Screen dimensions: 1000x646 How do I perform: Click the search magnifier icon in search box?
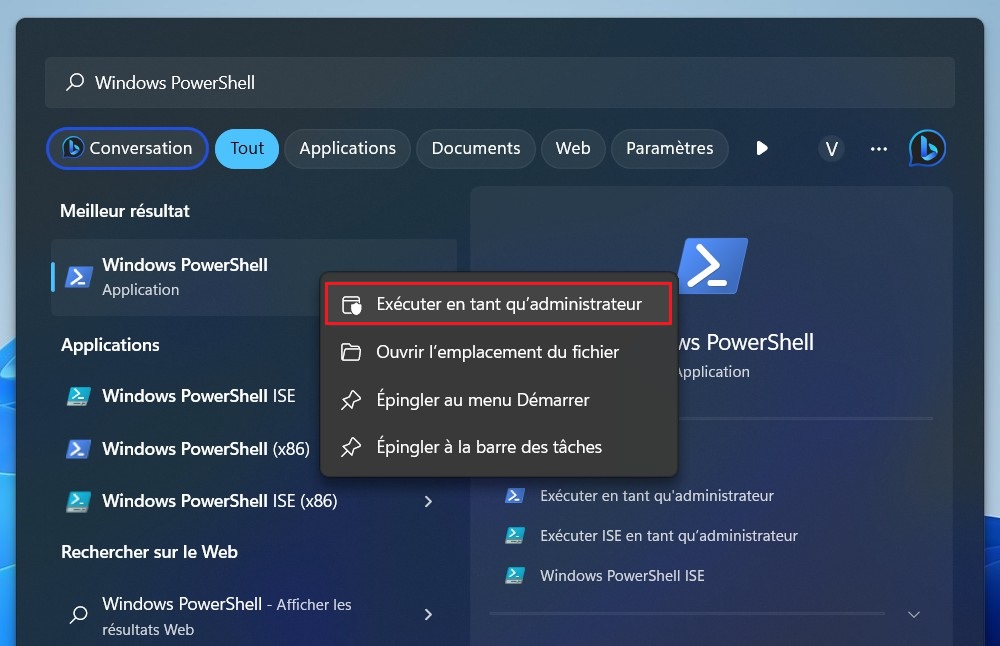75,82
